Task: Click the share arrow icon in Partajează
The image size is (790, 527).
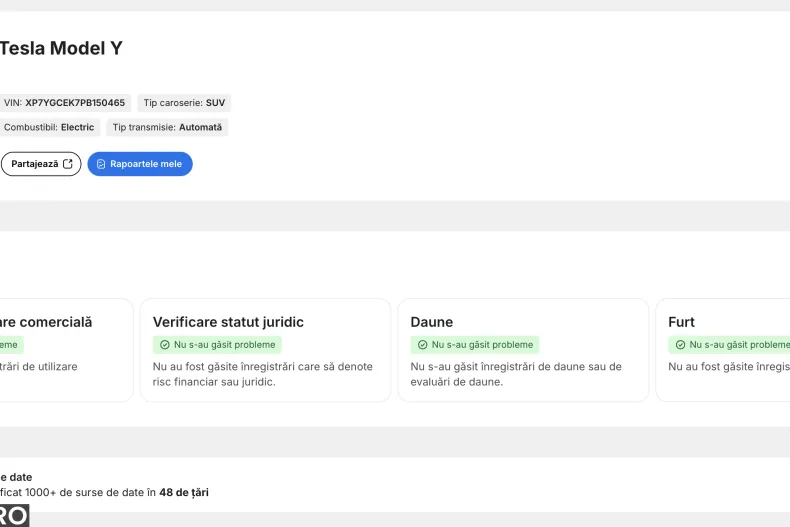Action: click(x=68, y=164)
